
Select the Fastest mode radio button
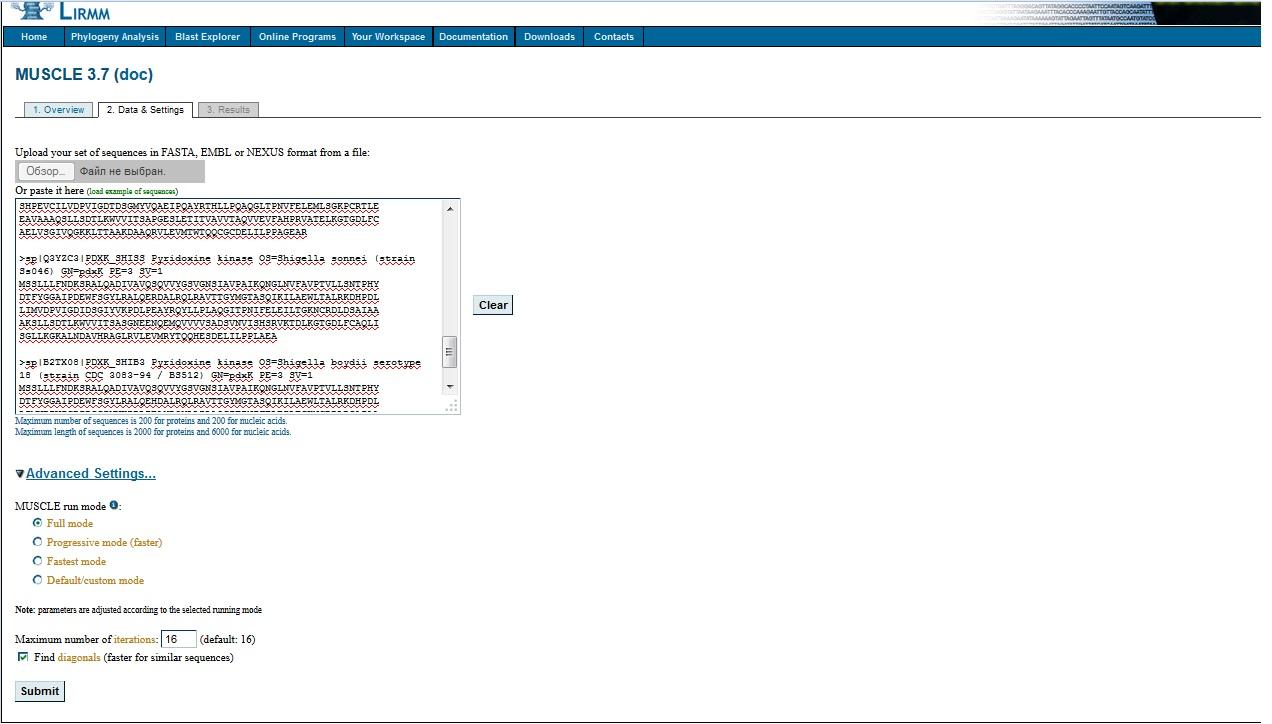click(38, 561)
